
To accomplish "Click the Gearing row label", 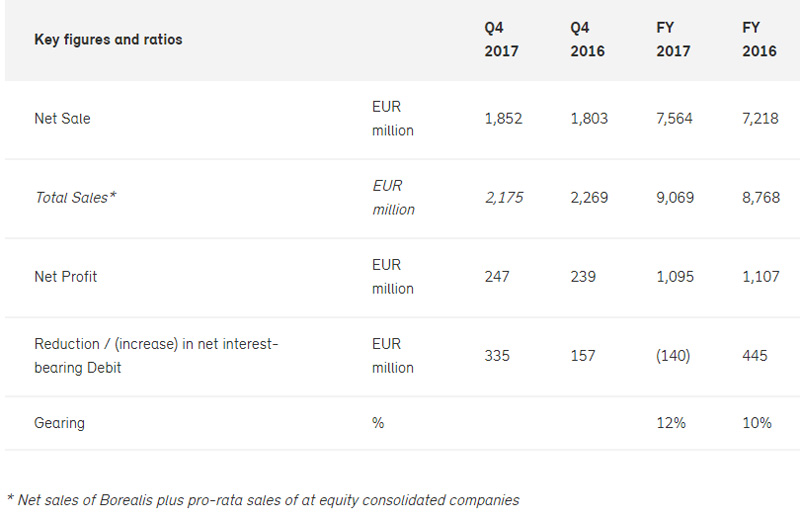I will 59,423.
